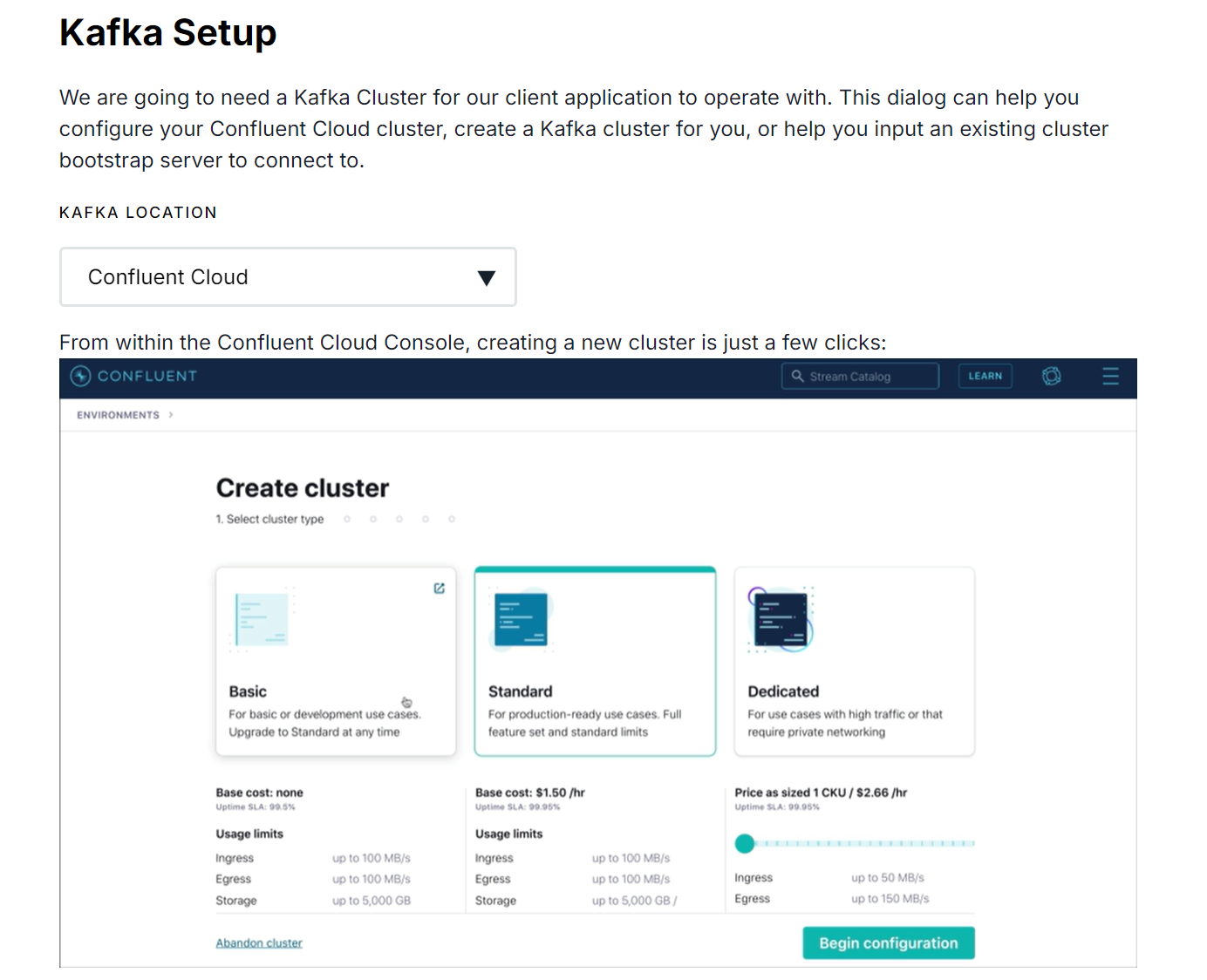Click the Begin configuration button
1207x980 pixels.
[x=889, y=943]
